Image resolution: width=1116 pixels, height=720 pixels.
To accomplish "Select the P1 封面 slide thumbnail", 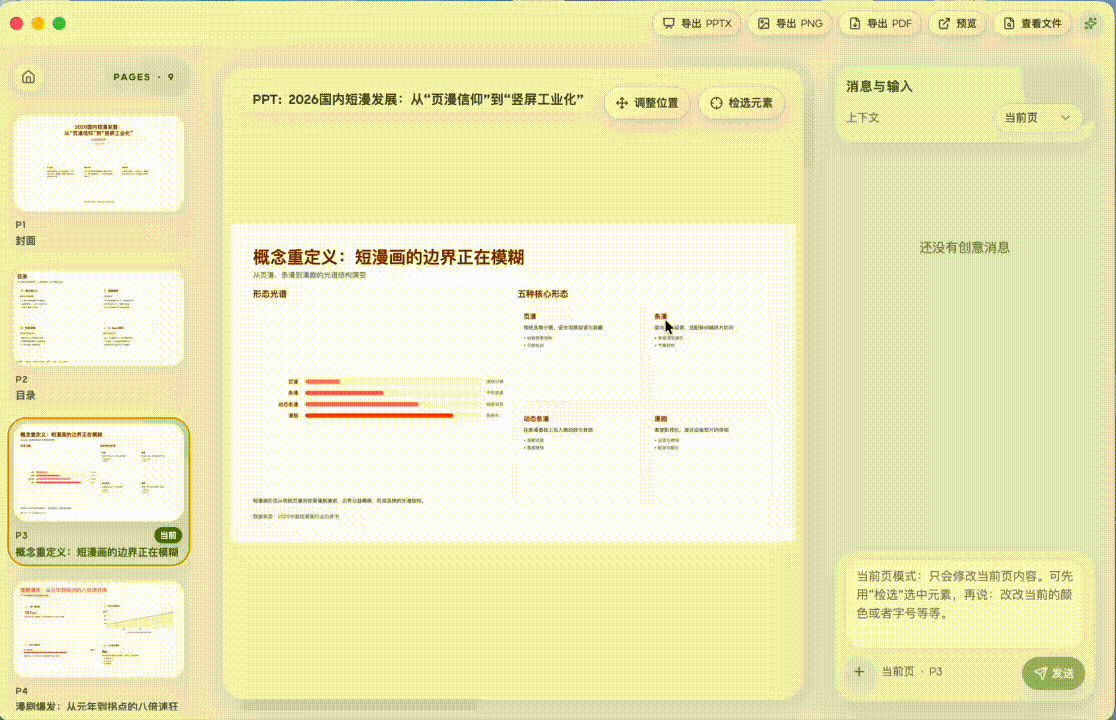I will tap(99, 164).
